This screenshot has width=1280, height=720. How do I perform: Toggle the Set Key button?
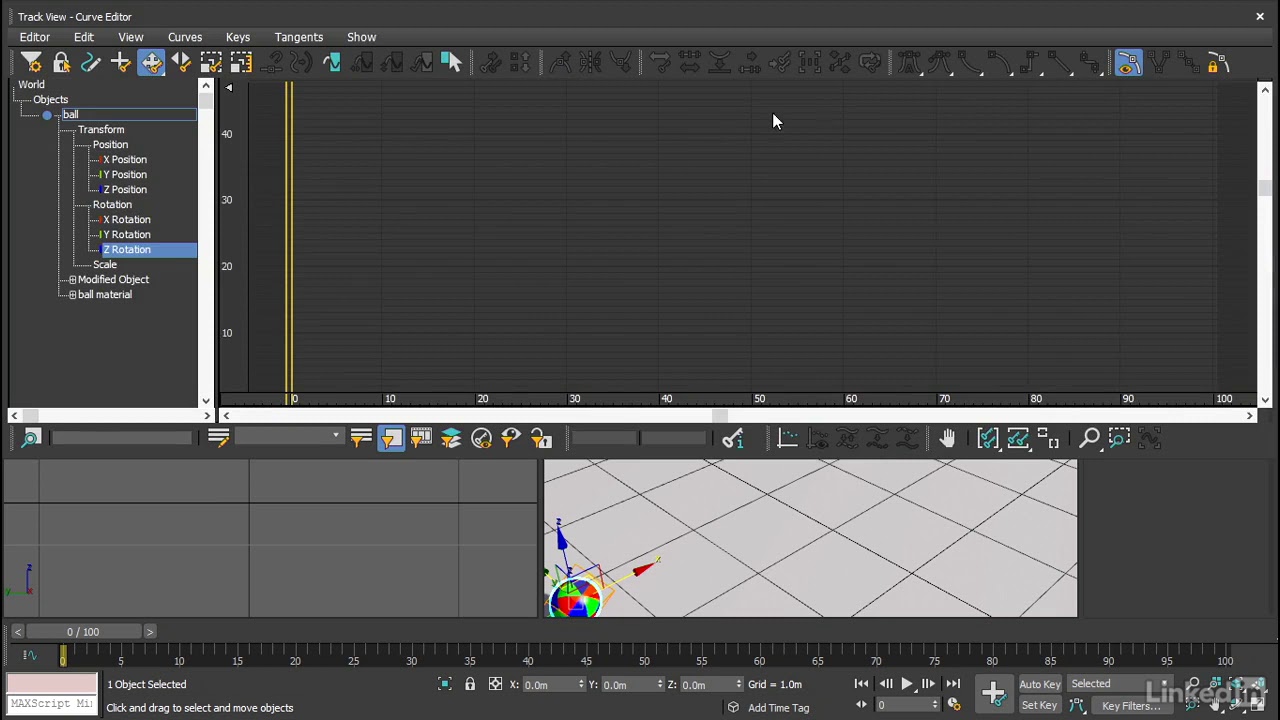1040,705
